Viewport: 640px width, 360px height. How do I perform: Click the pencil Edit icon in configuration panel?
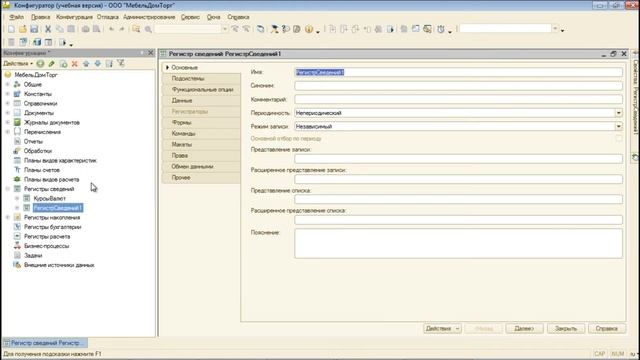click(x=51, y=64)
